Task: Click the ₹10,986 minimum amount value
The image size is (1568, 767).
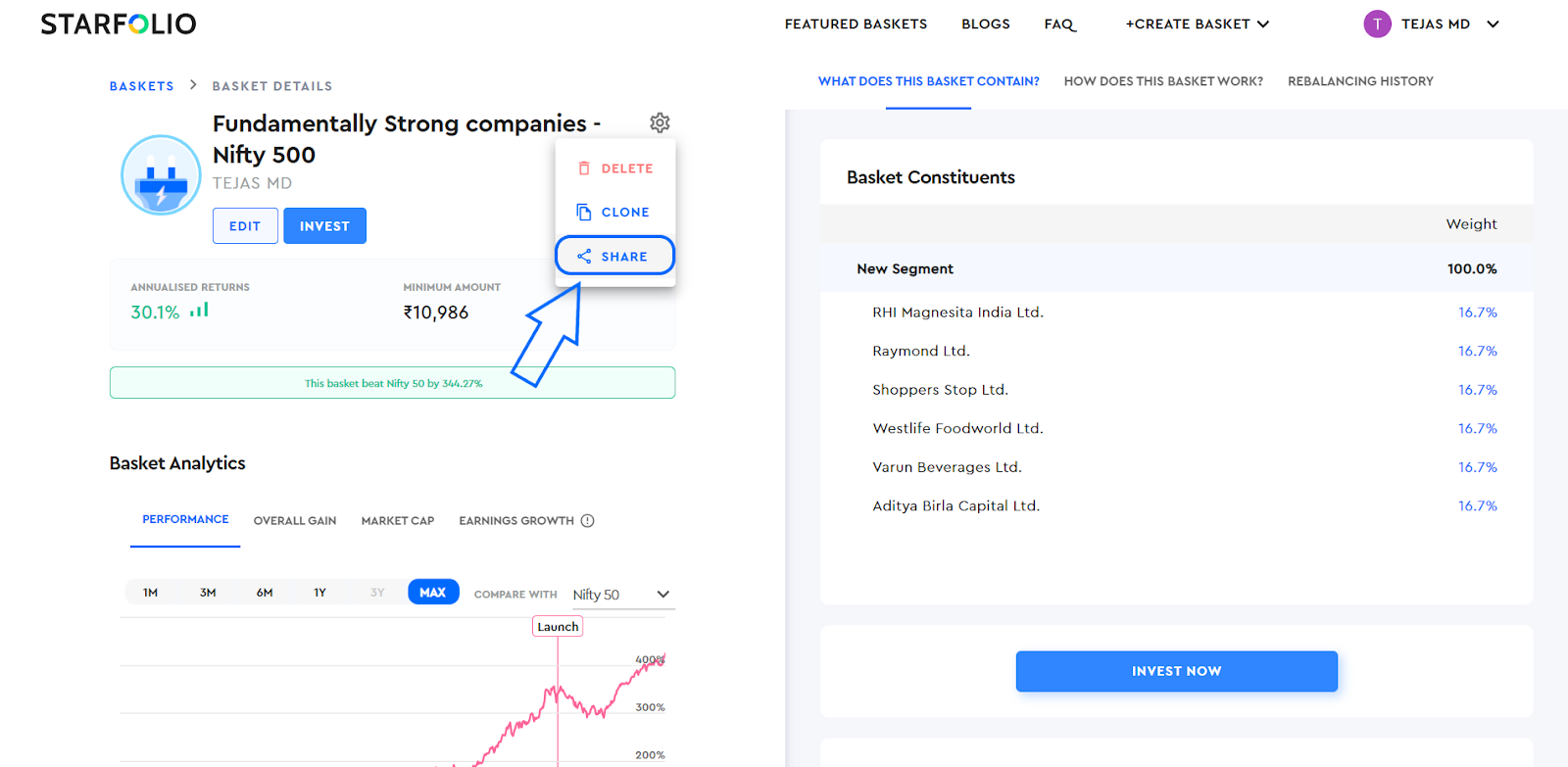Action: pyautogui.click(x=436, y=312)
